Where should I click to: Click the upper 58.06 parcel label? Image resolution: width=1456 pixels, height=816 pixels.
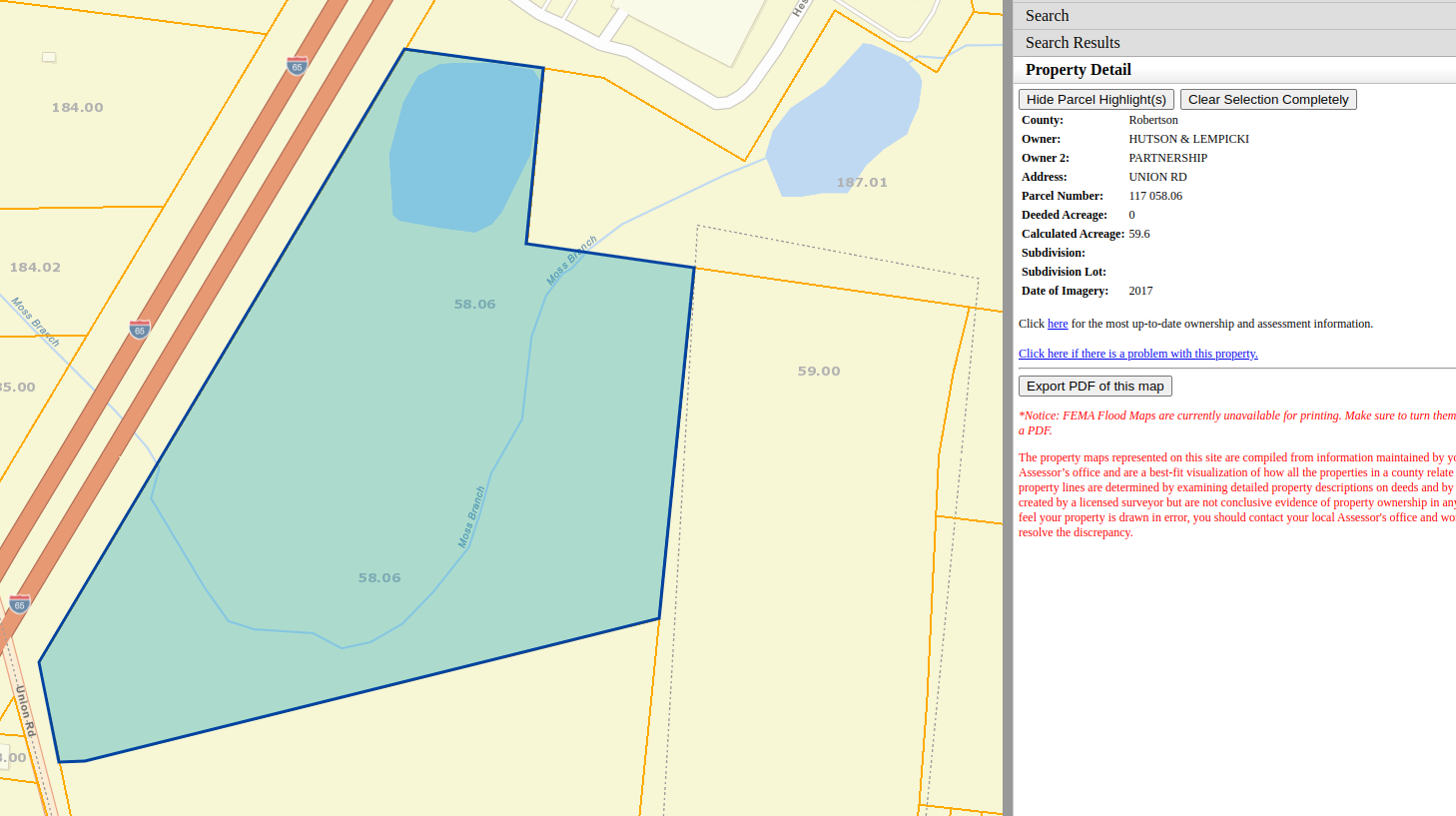(474, 305)
